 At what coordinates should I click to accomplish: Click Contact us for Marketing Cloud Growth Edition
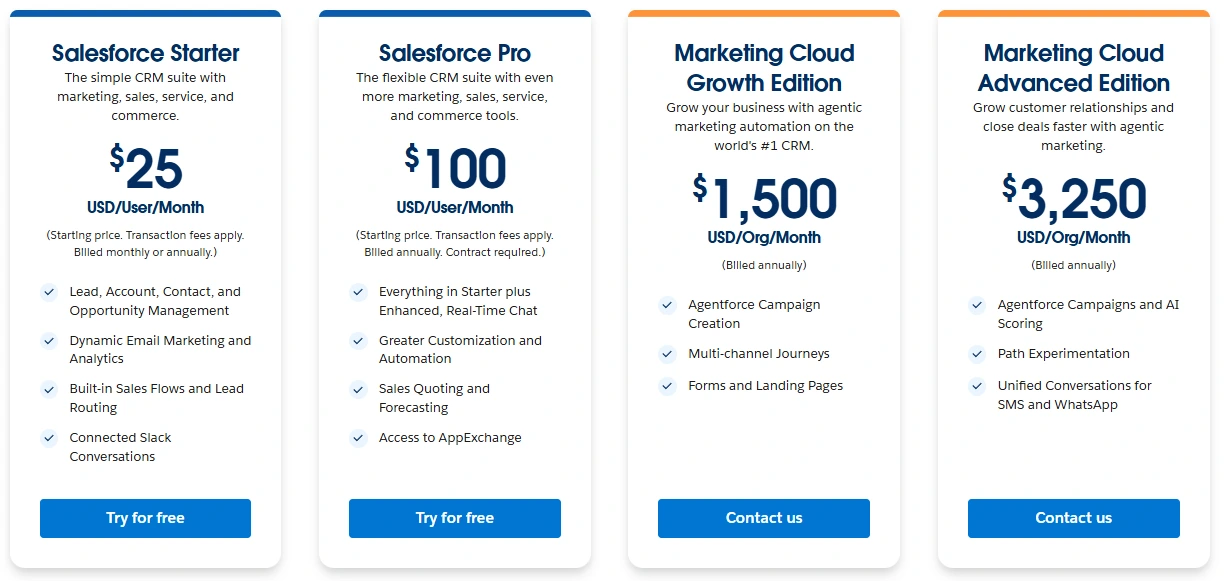click(764, 518)
